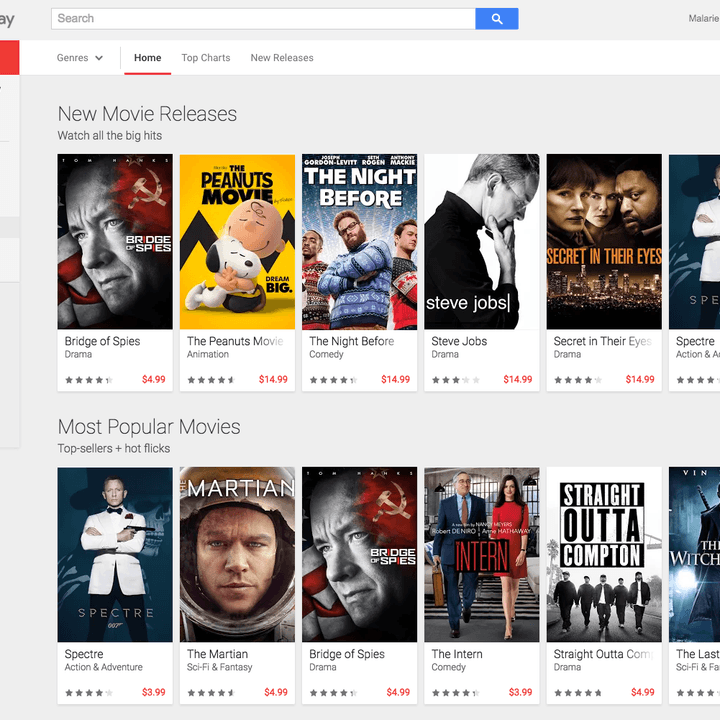Open the Bridge of Spies poster in New Movie Releases
720x720 pixels.
tap(115, 242)
